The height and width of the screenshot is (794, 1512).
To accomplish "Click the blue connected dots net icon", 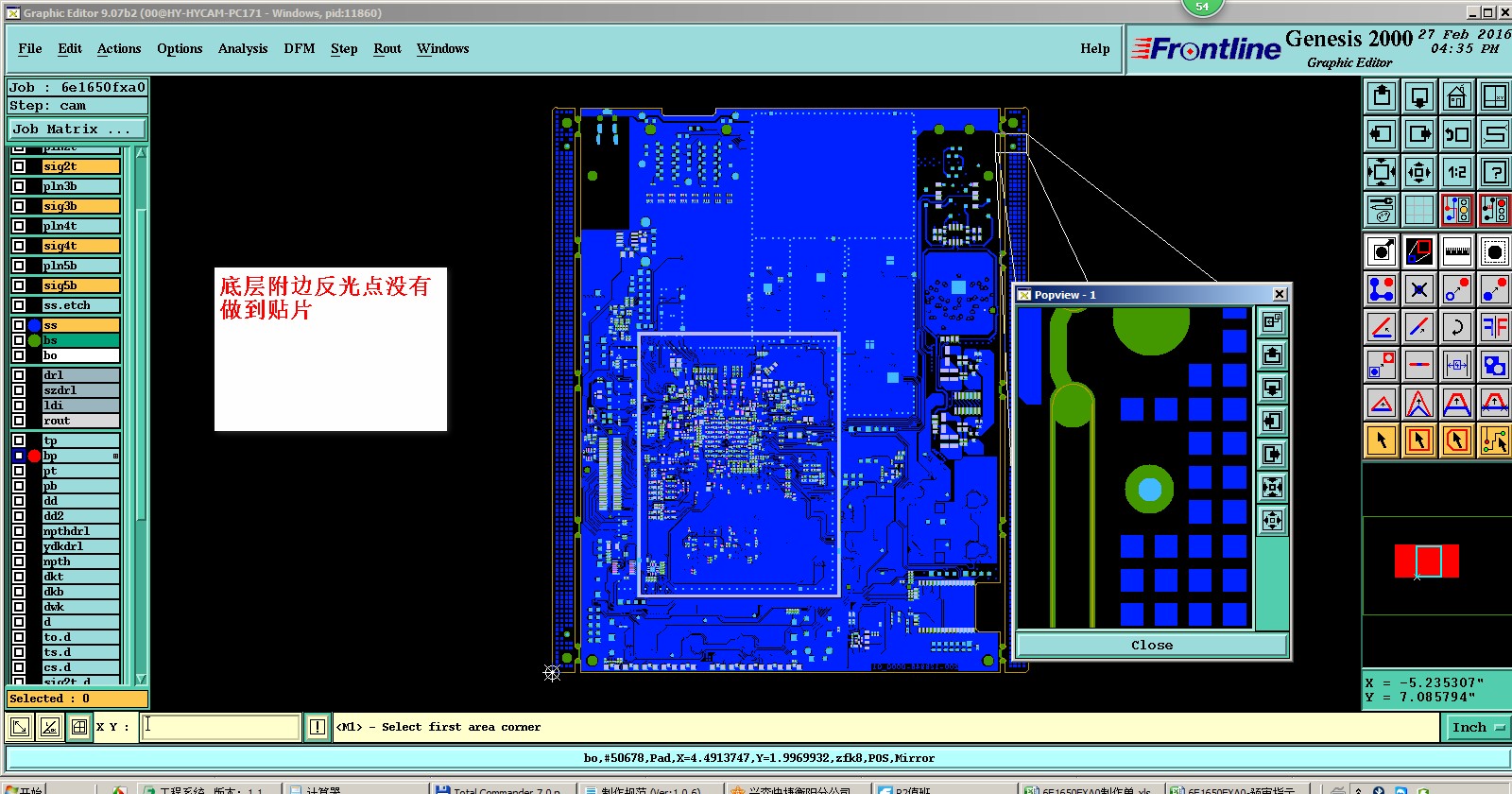I will 1382,289.
